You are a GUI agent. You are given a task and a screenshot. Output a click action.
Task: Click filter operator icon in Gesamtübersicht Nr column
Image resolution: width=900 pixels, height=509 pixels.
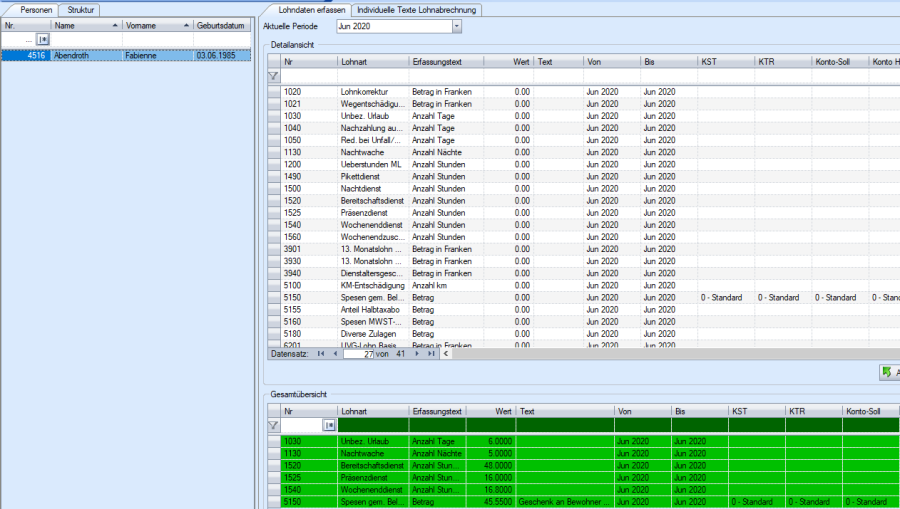click(328, 425)
